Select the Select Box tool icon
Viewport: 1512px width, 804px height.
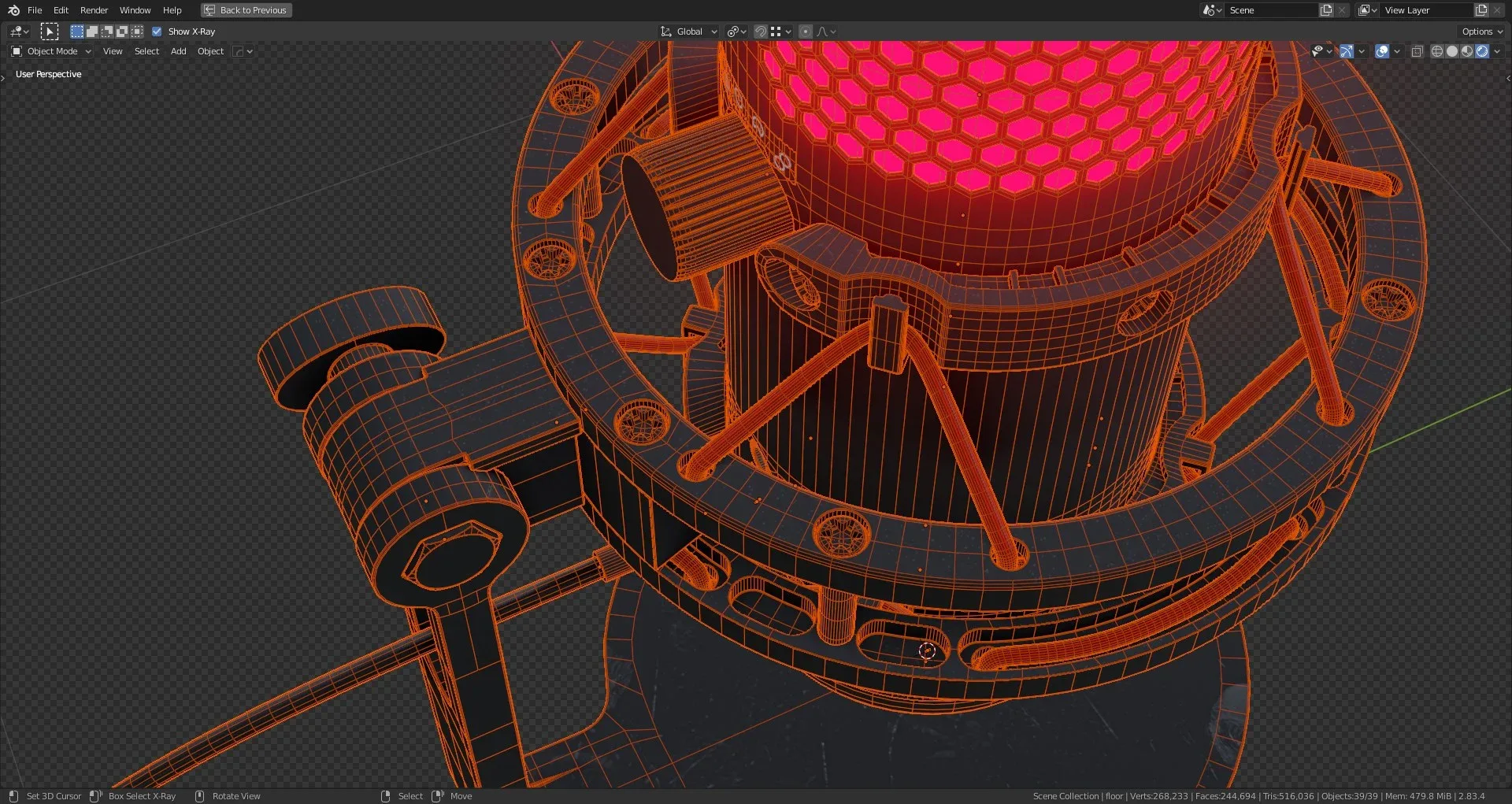point(50,31)
